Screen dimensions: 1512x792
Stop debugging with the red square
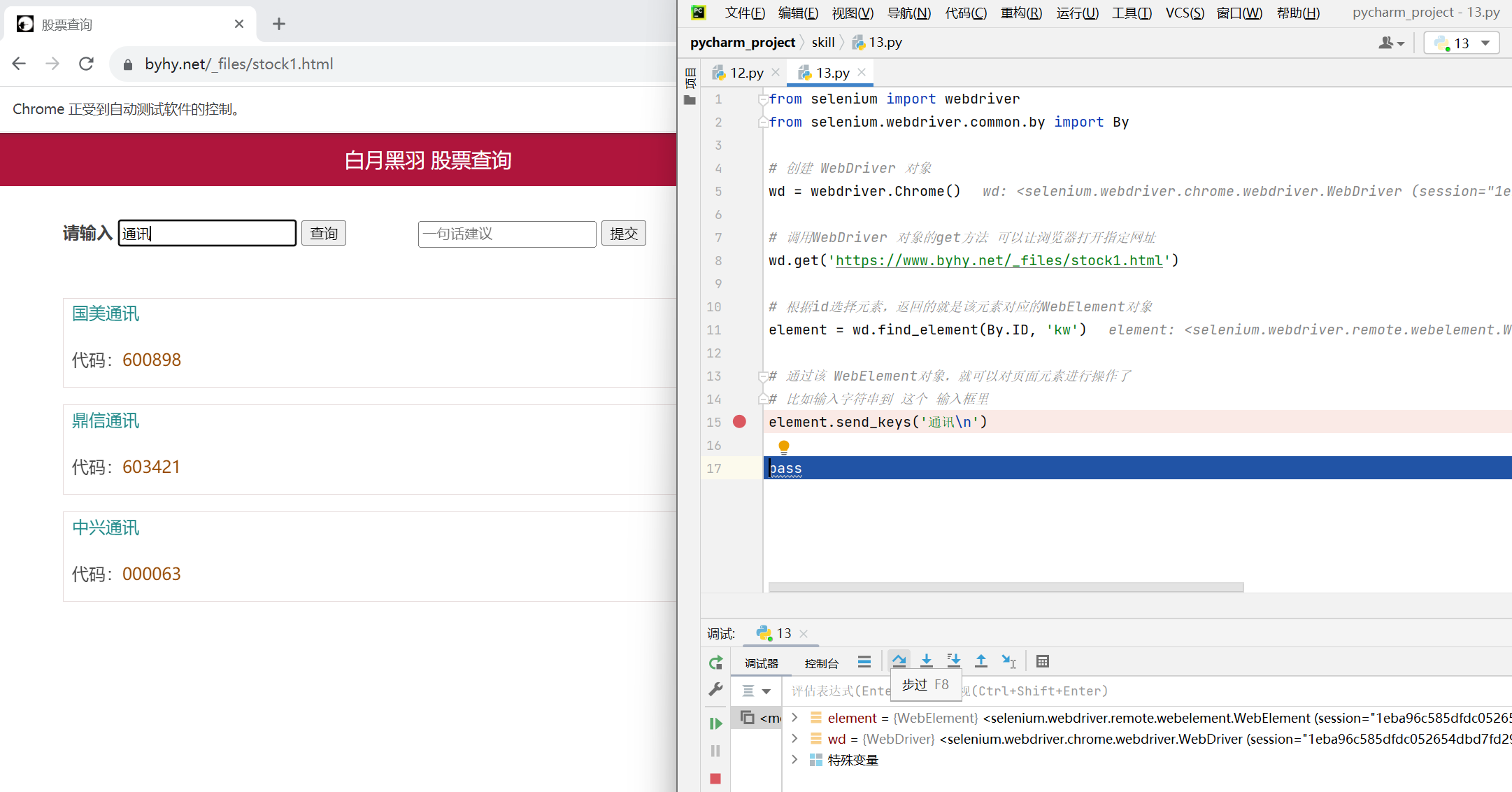click(715, 779)
